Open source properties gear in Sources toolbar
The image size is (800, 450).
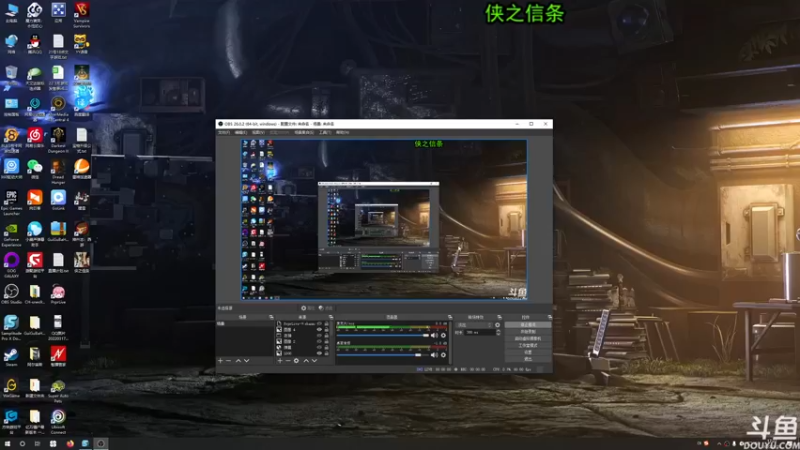click(296, 361)
